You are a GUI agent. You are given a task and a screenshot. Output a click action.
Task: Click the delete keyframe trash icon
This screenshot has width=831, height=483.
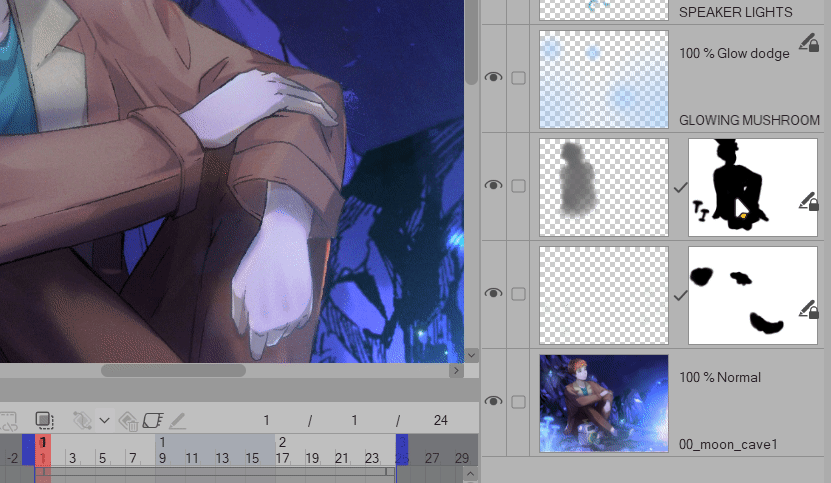pos(128,421)
